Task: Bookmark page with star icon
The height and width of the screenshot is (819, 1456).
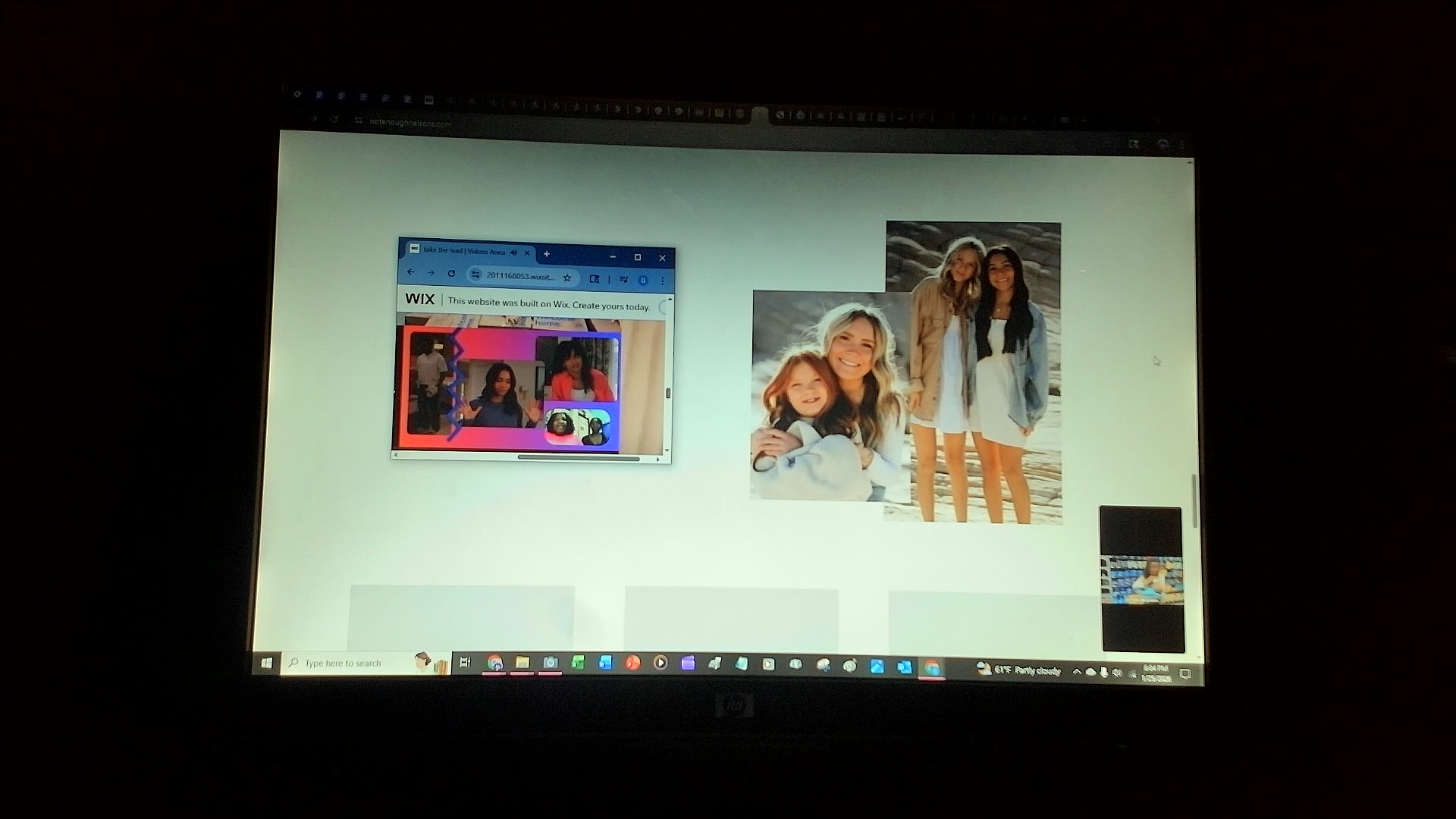Action: coord(567,278)
